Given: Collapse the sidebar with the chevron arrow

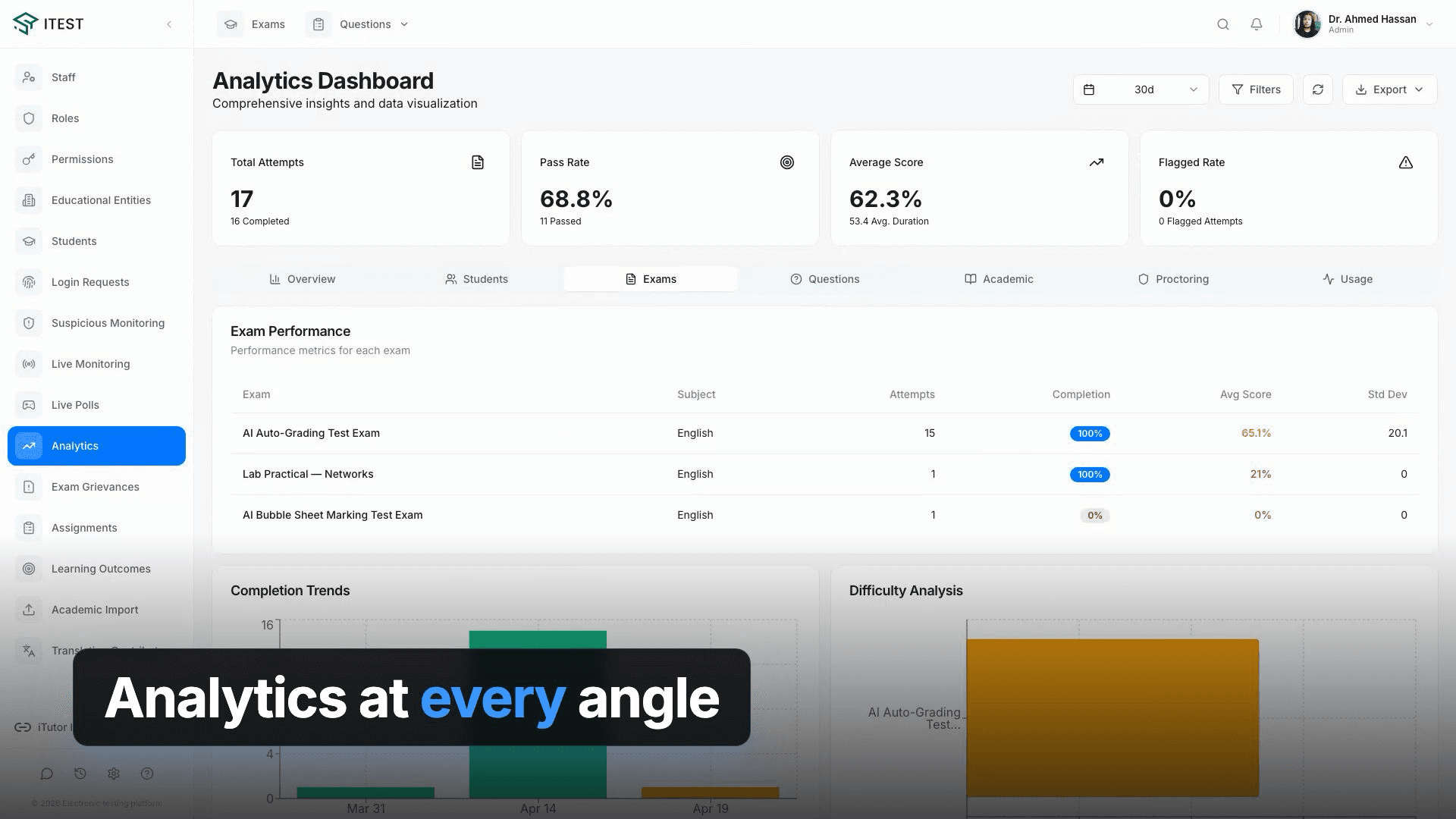Looking at the screenshot, I should 169,24.
